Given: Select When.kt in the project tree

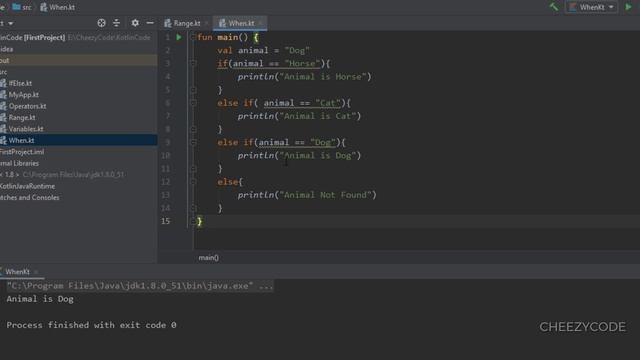Looking at the screenshot, I should (78, 140).
